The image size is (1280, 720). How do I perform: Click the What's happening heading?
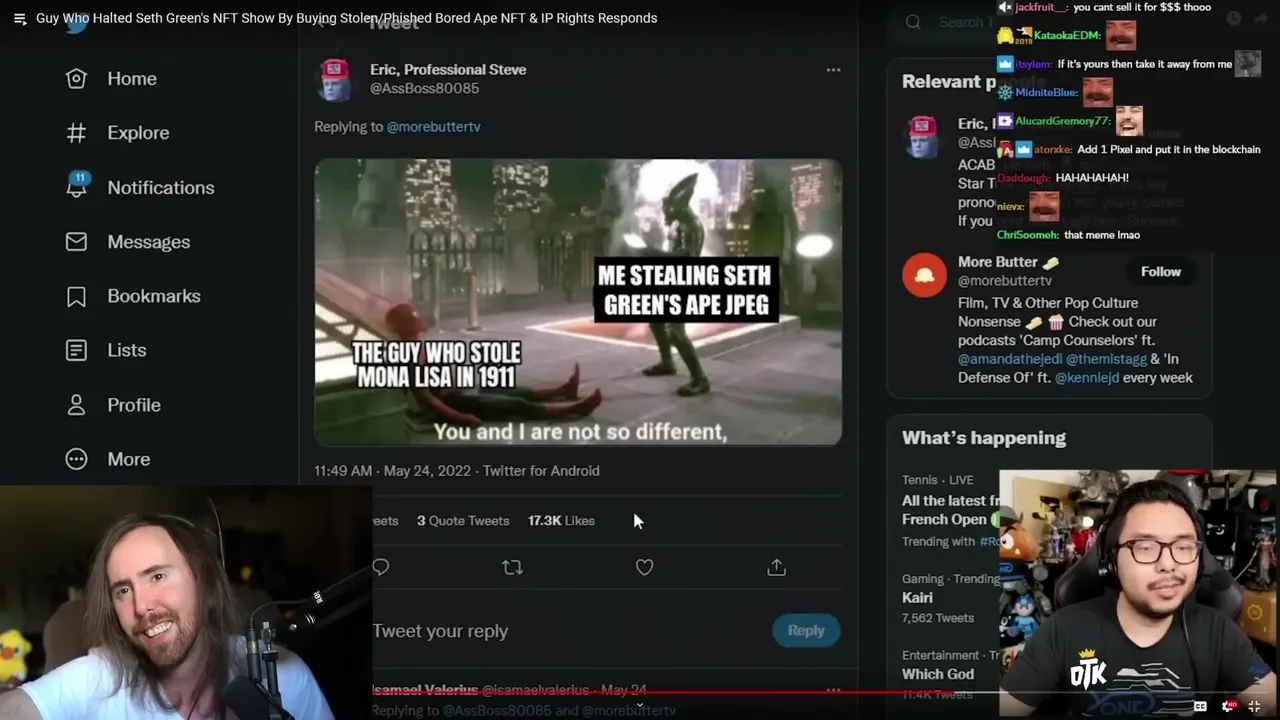984,438
